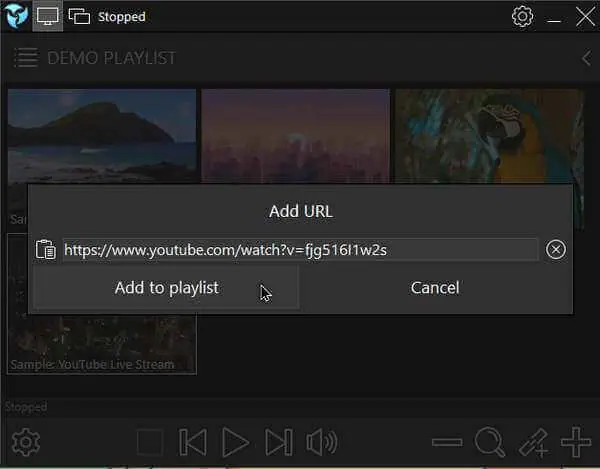The width and height of the screenshot is (600, 469).
Task: Minimize the wallpaper app window
Action: [x=554, y=21]
